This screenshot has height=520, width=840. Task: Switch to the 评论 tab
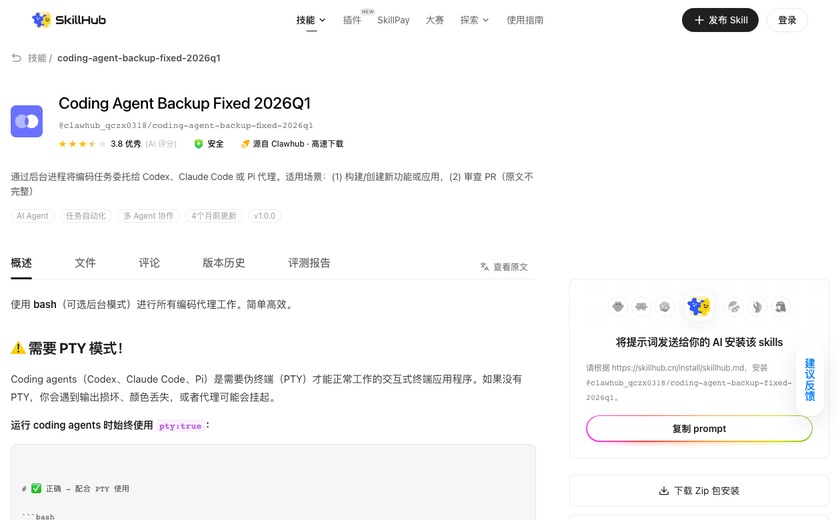[x=149, y=263]
